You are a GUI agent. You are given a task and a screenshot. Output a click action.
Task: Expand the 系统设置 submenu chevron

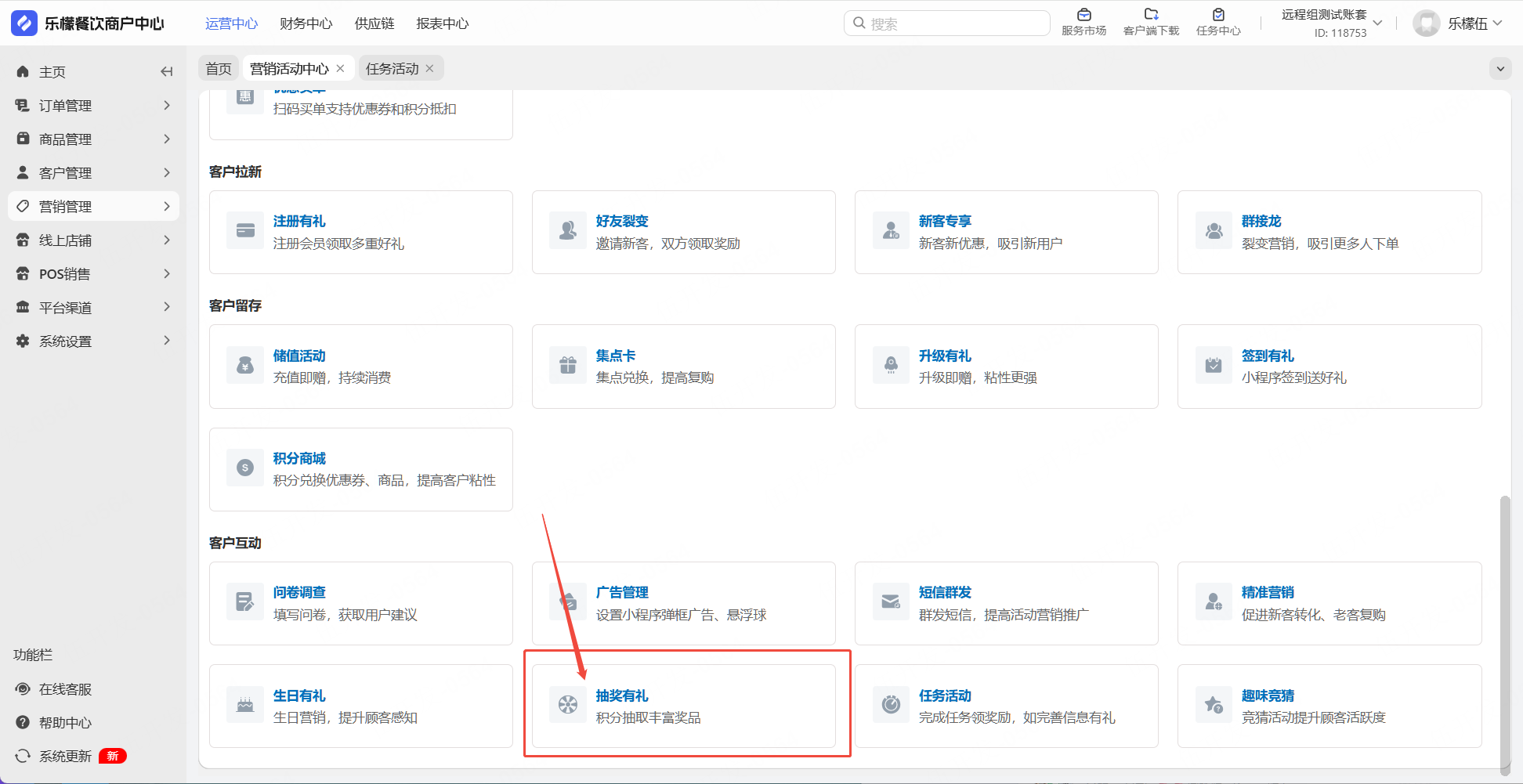pyautogui.click(x=167, y=341)
